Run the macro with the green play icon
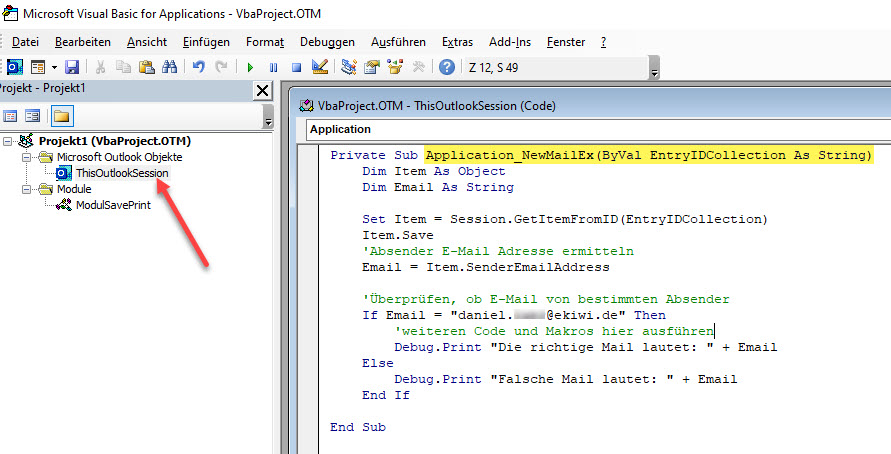The image size is (891, 454). 250,68
